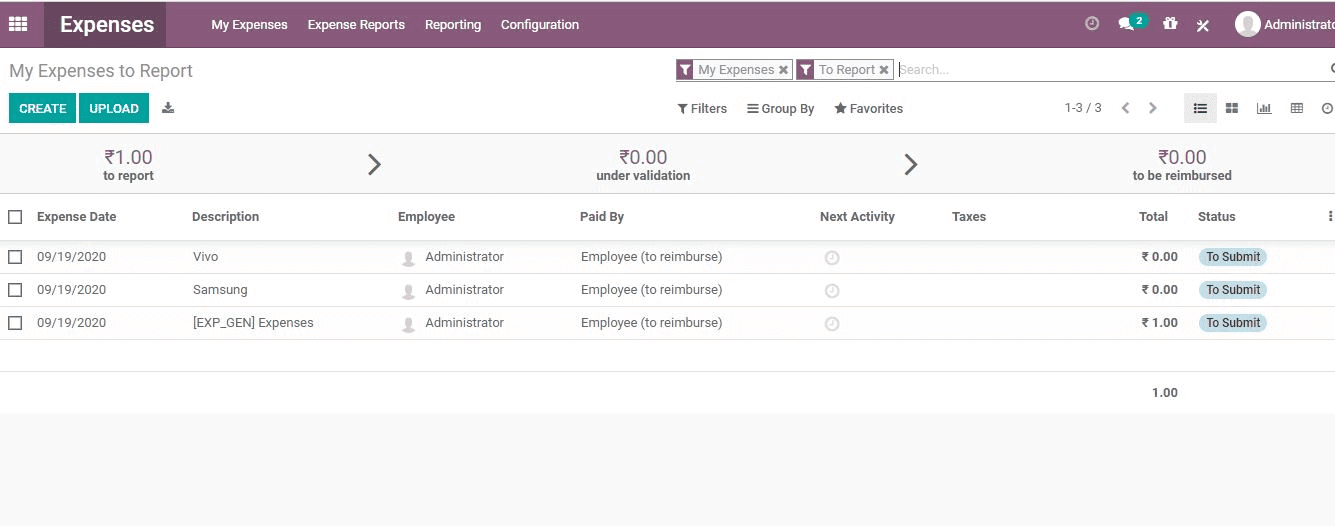Click the Samsung row activity clock icon
Screen dimensions: 1335x526
[x=832, y=291]
